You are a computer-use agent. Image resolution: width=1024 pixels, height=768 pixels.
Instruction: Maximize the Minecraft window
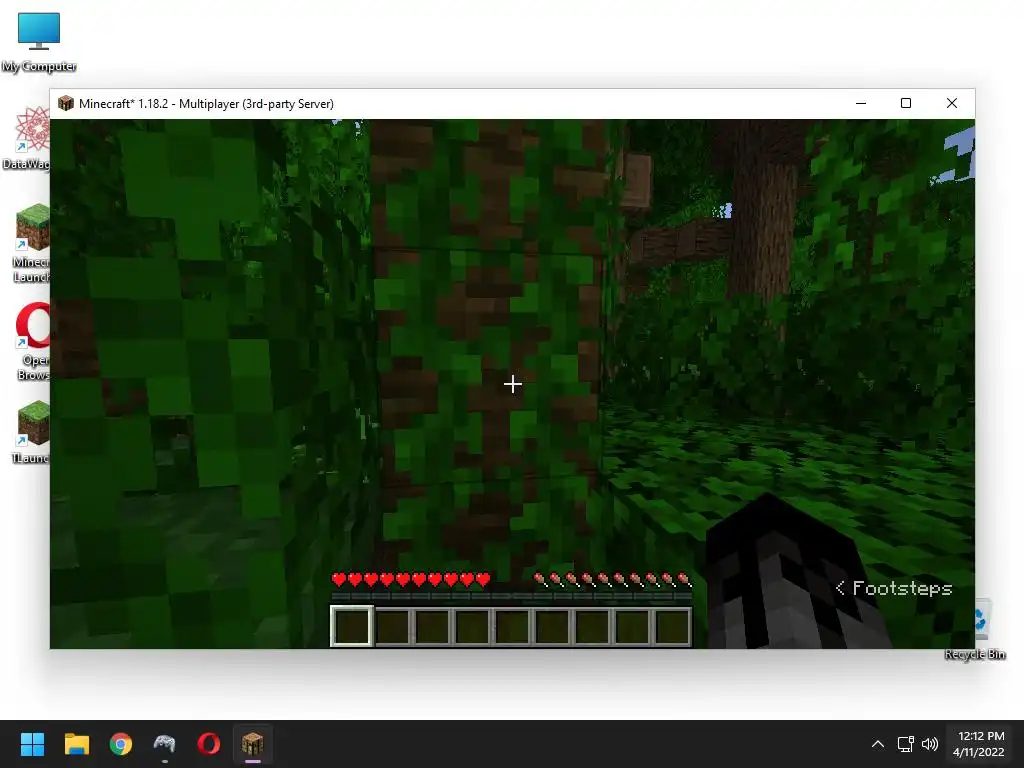click(906, 103)
